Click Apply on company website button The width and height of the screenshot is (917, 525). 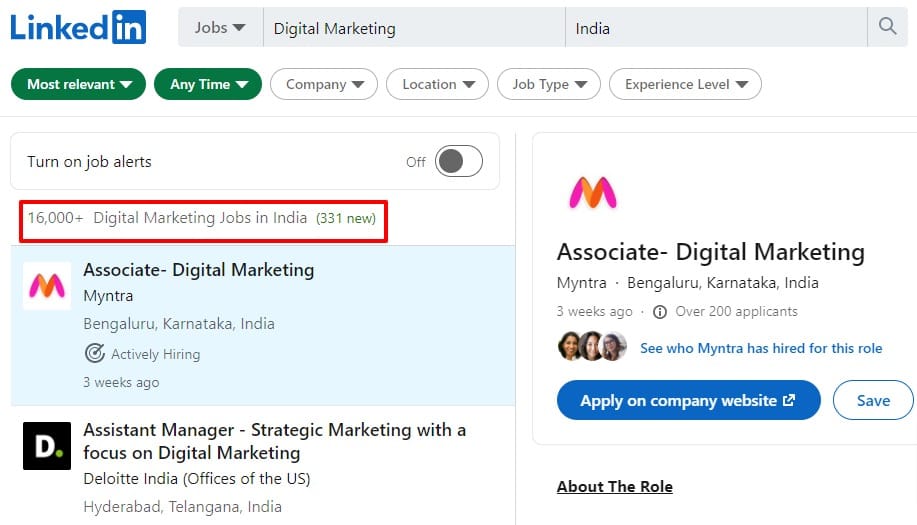tap(688, 400)
